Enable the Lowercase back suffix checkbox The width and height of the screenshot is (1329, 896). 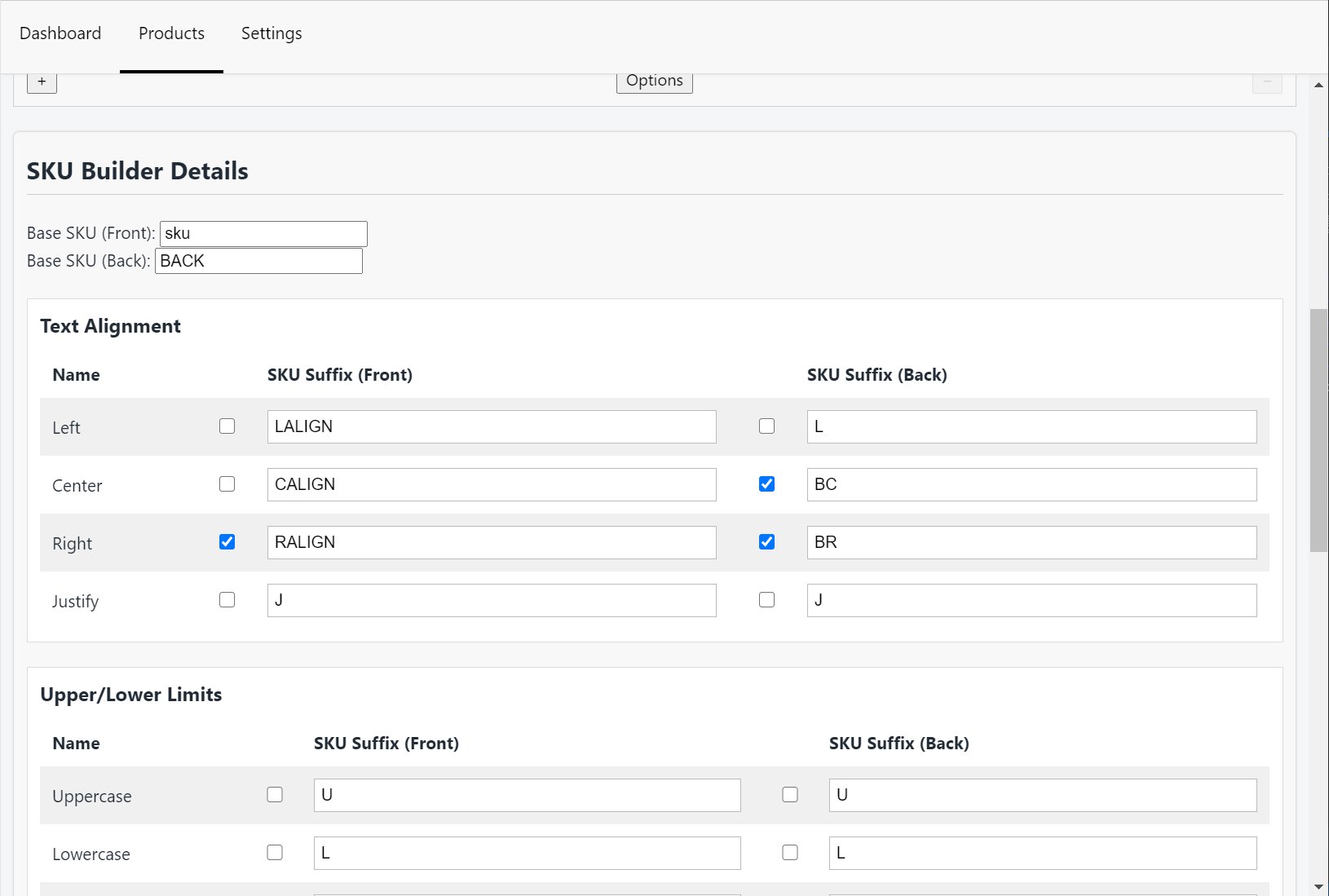coord(789,853)
